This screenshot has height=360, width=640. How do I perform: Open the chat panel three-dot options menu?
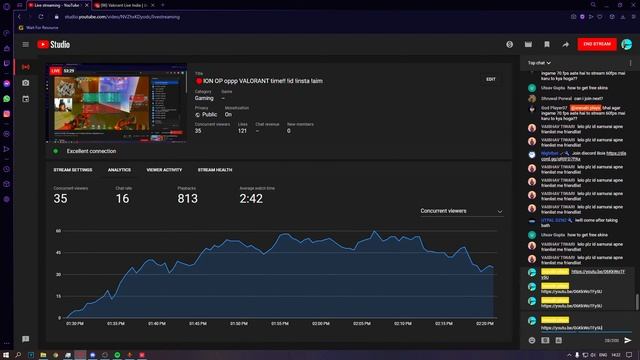630,63
